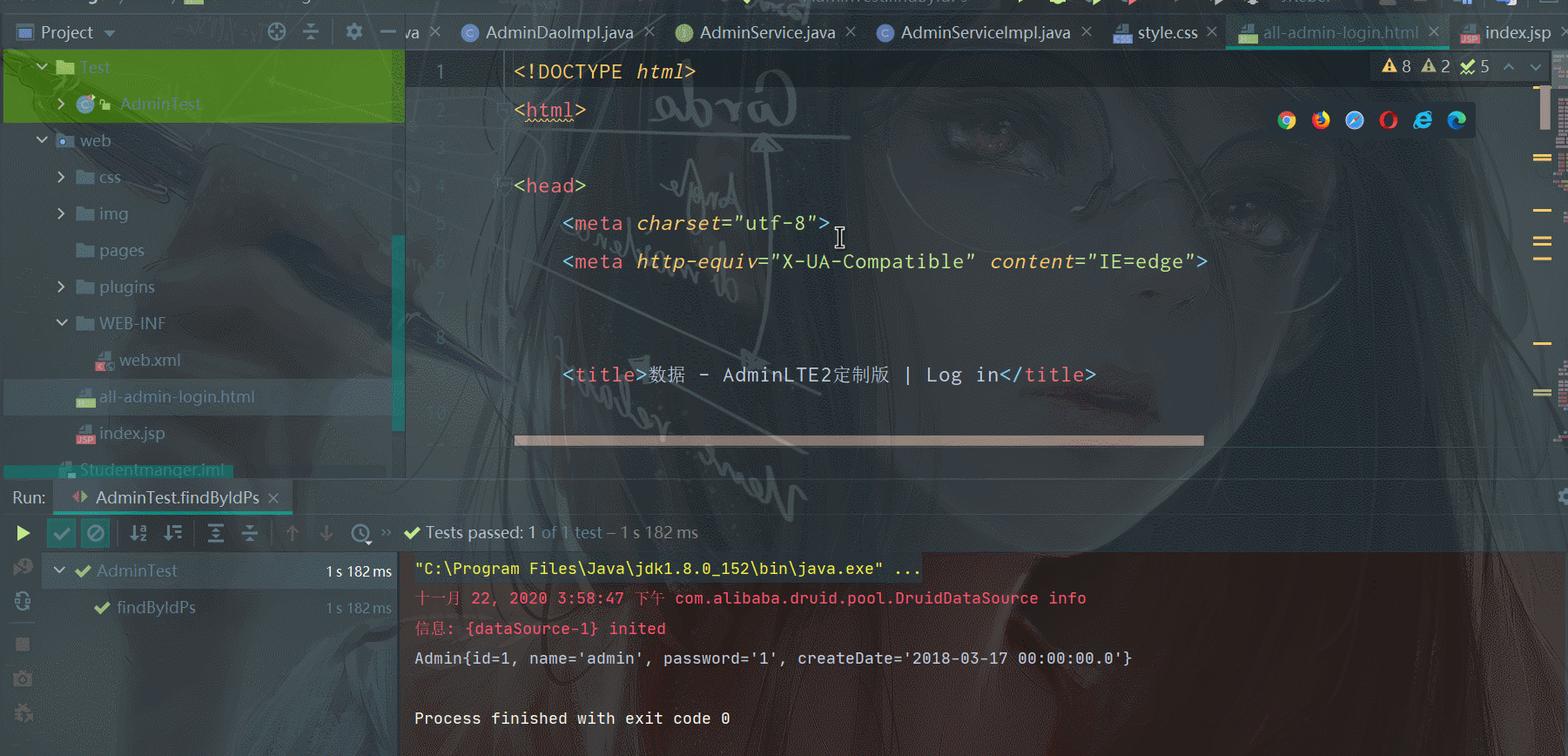
Task: Rerun the AdminTest.findByIdPs test
Action: (24, 533)
